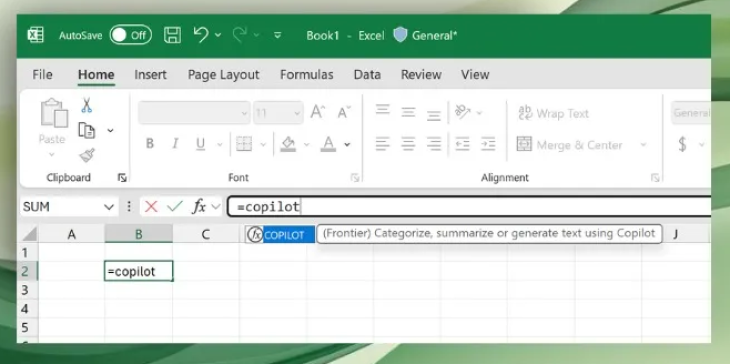730x364 pixels.
Task: Click Bottom Align icon
Action: pyautogui.click(x=433, y=115)
